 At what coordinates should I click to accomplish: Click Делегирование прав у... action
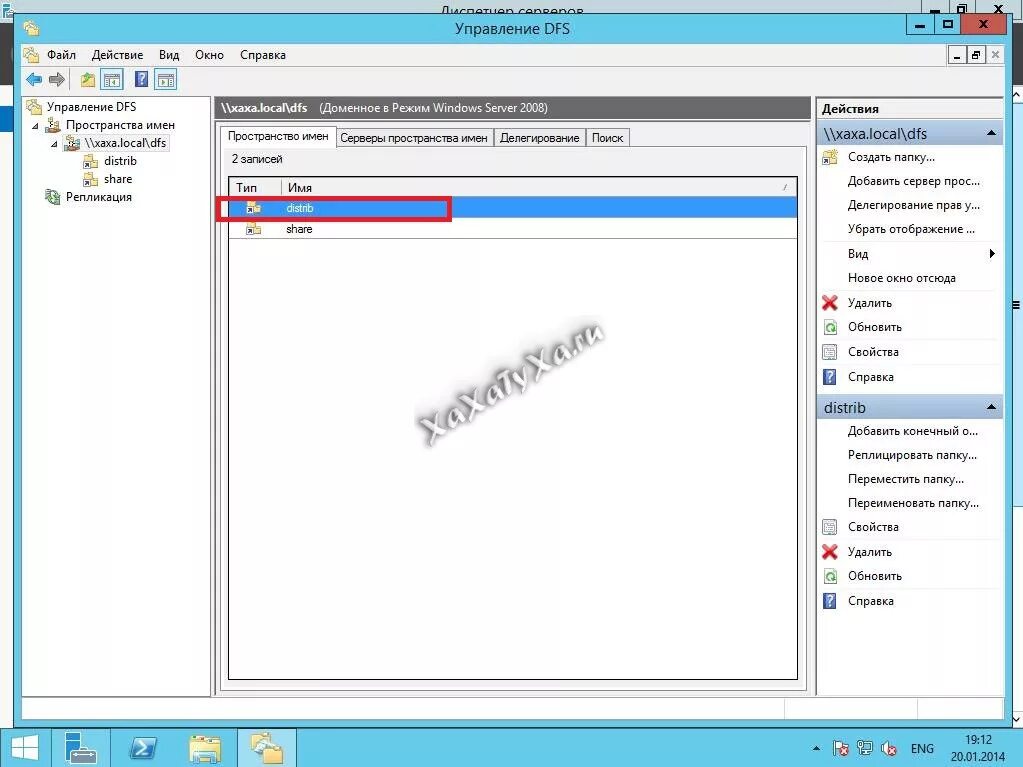(913, 205)
